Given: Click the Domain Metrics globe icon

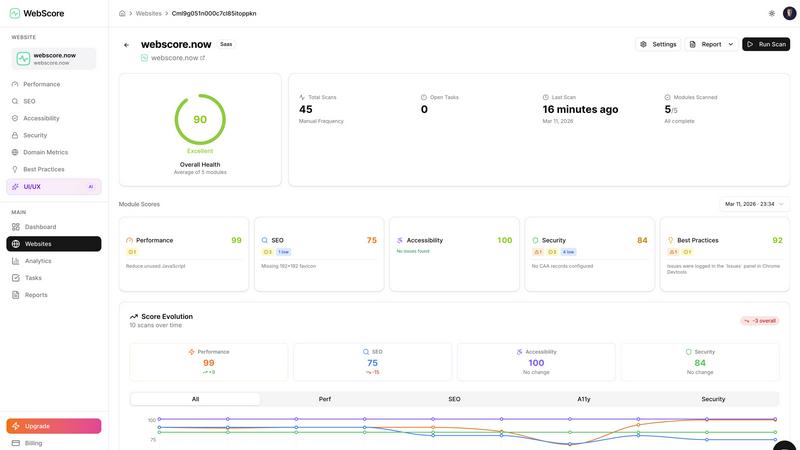Looking at the screenshot, I should tap(15, 152).
